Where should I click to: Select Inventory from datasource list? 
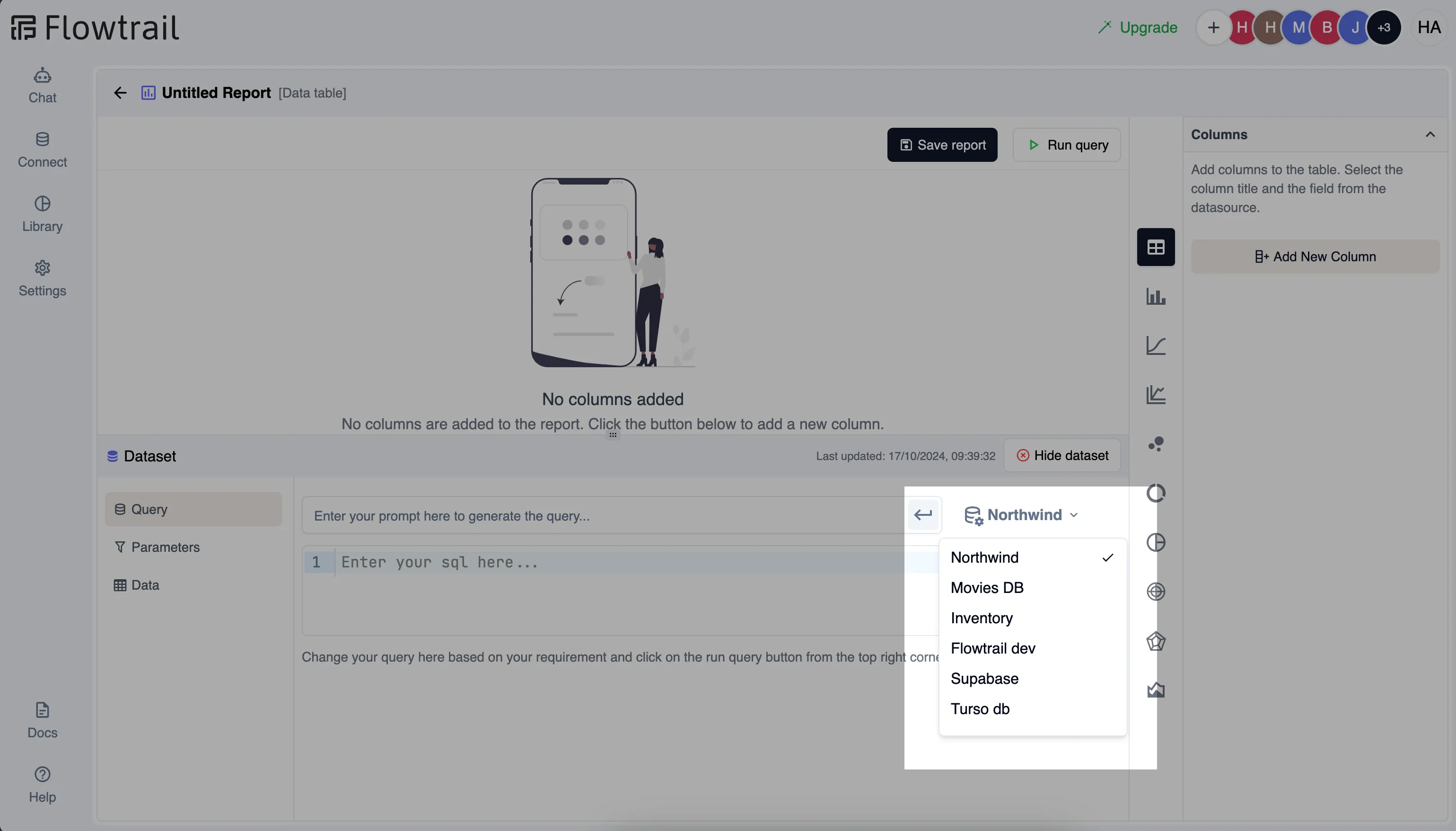(981, 618)
